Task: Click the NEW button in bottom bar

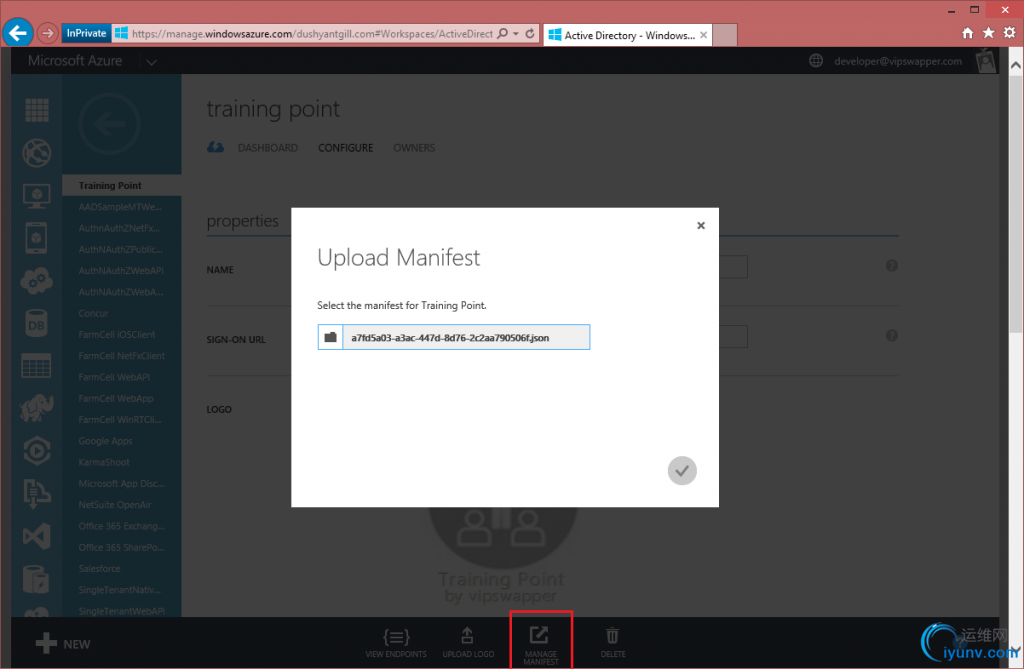Action: [x=63, y=644]
